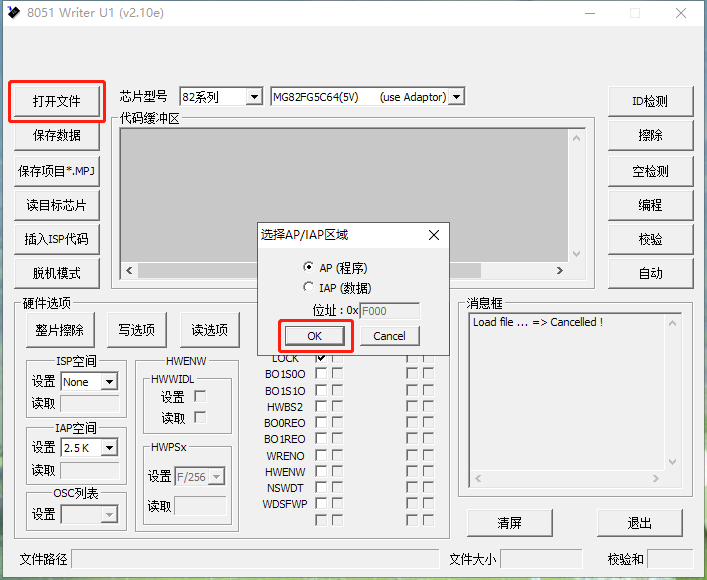Click the code buffer scroll left arrow
Viewport: 707px width, 580px height.
[129, 270]
